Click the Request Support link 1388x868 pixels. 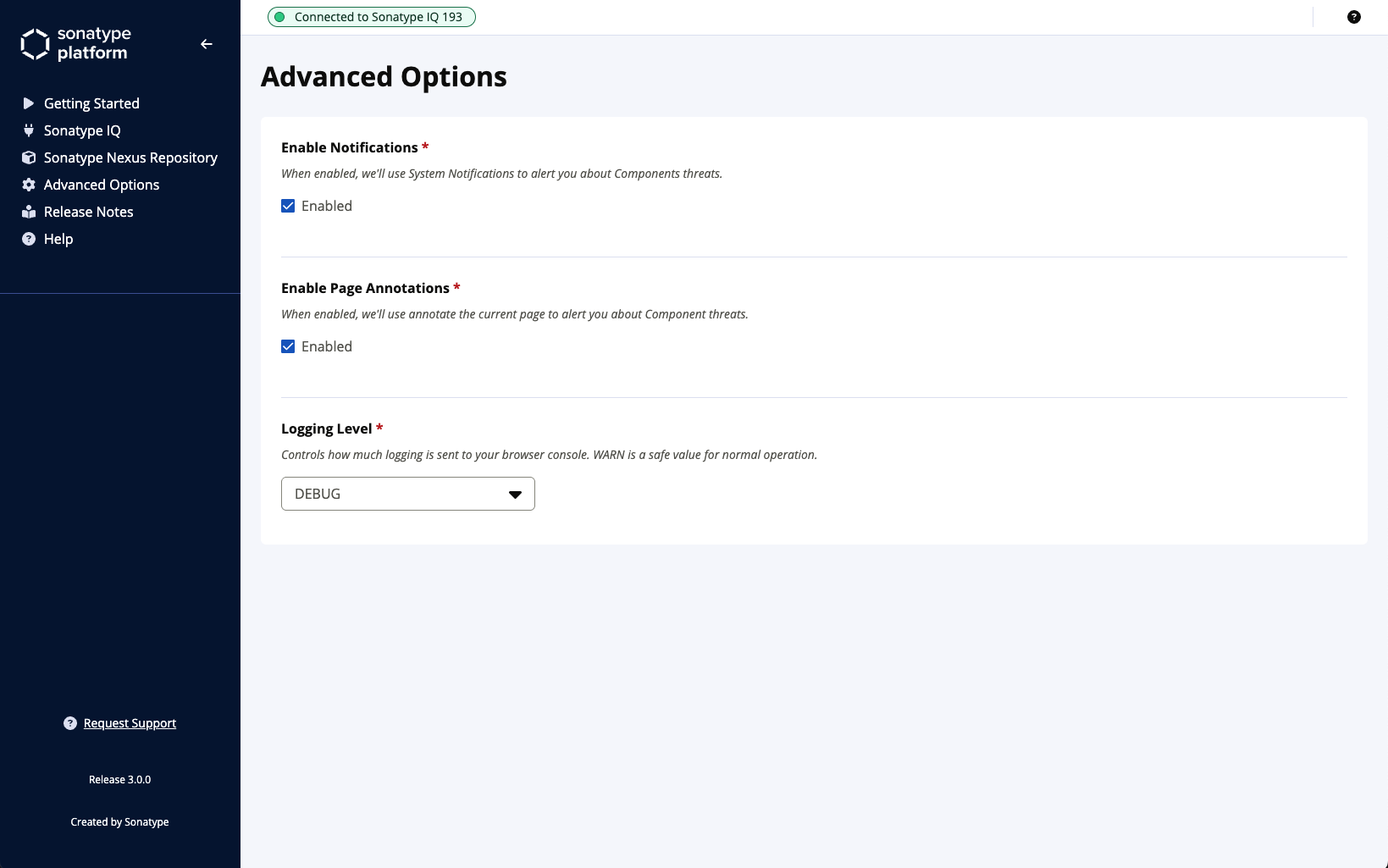pyautogui.click(x=130, y=723)
